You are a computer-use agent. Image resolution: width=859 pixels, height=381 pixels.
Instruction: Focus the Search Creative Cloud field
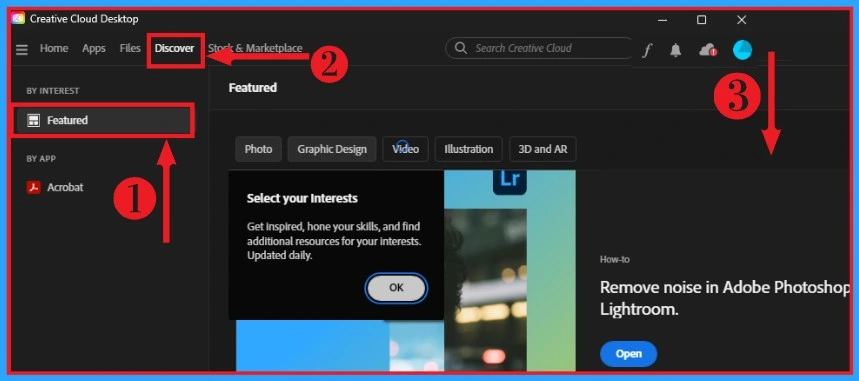coord(540,48)
